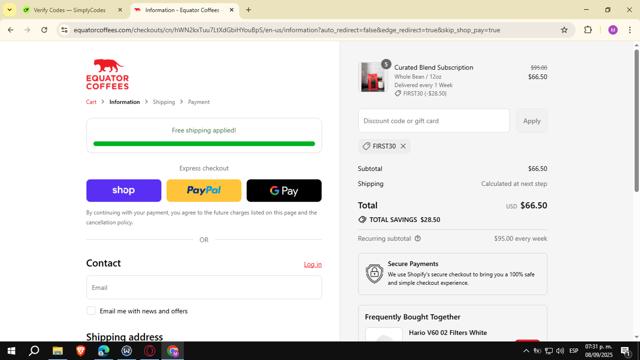
Task: Click the free shipping progress bar
Action: (x=204, y=144)
